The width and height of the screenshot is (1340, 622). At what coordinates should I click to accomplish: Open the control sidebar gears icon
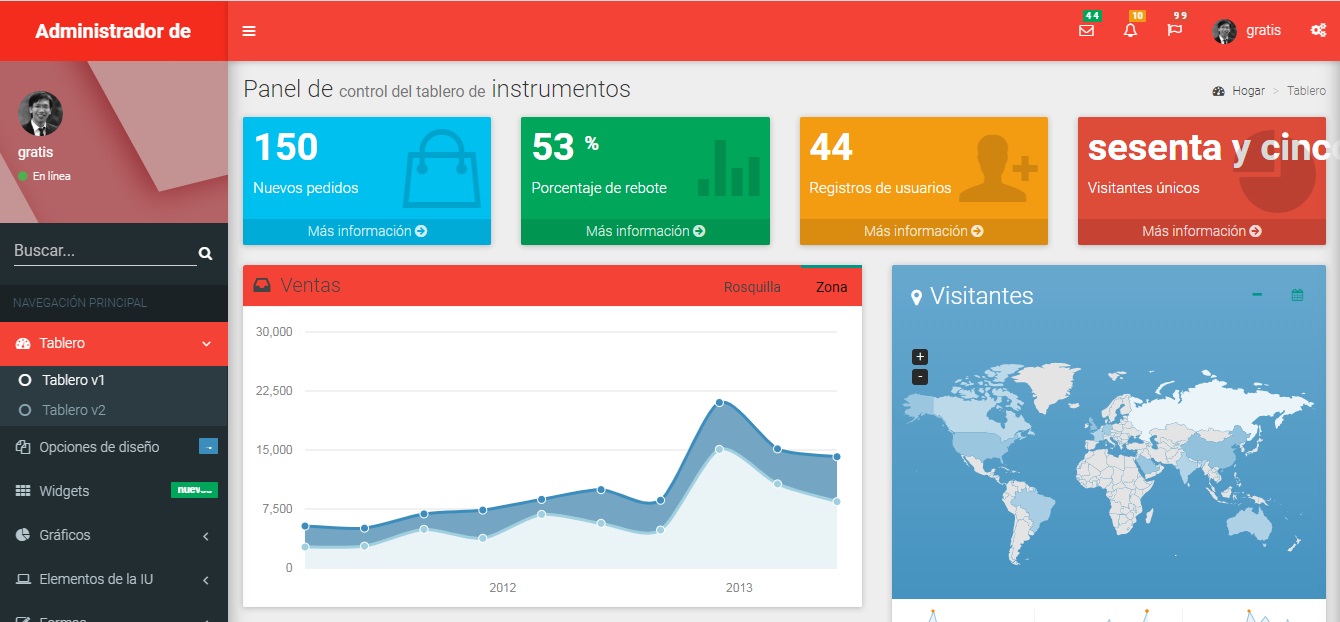1318,31
